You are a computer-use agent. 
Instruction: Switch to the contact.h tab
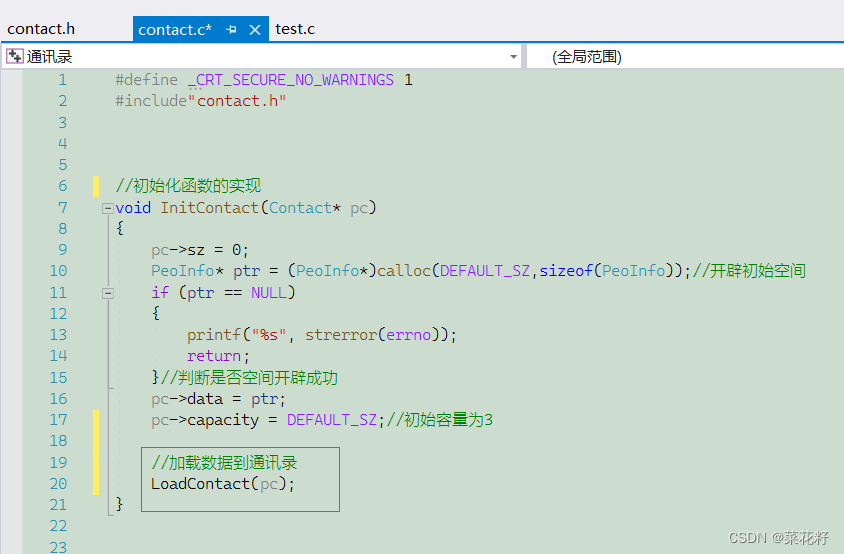click(41, 29)
